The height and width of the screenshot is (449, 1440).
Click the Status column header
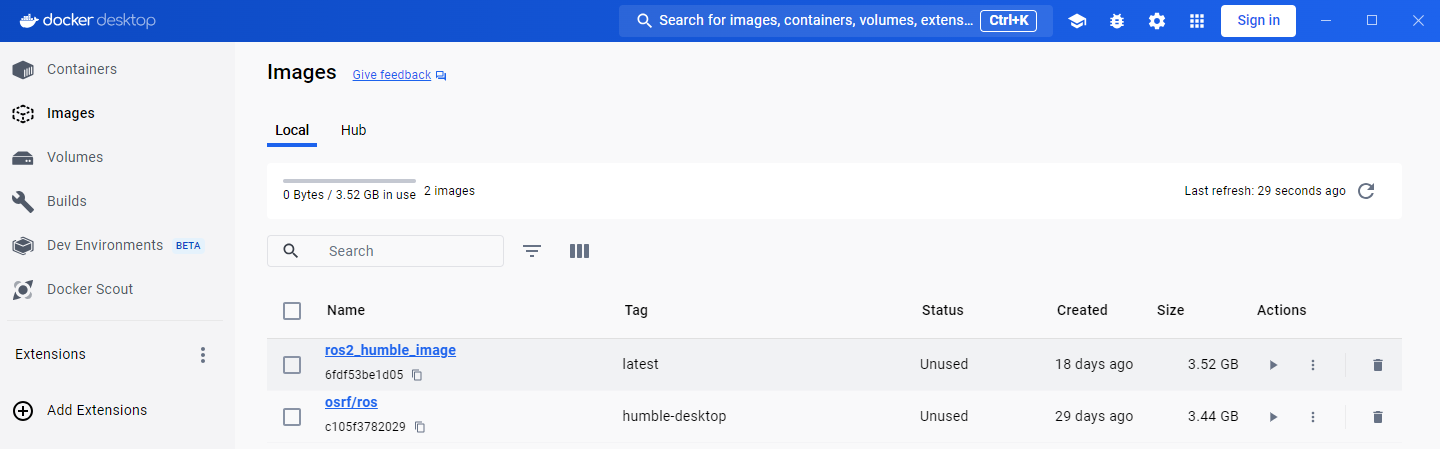[942, 310]
